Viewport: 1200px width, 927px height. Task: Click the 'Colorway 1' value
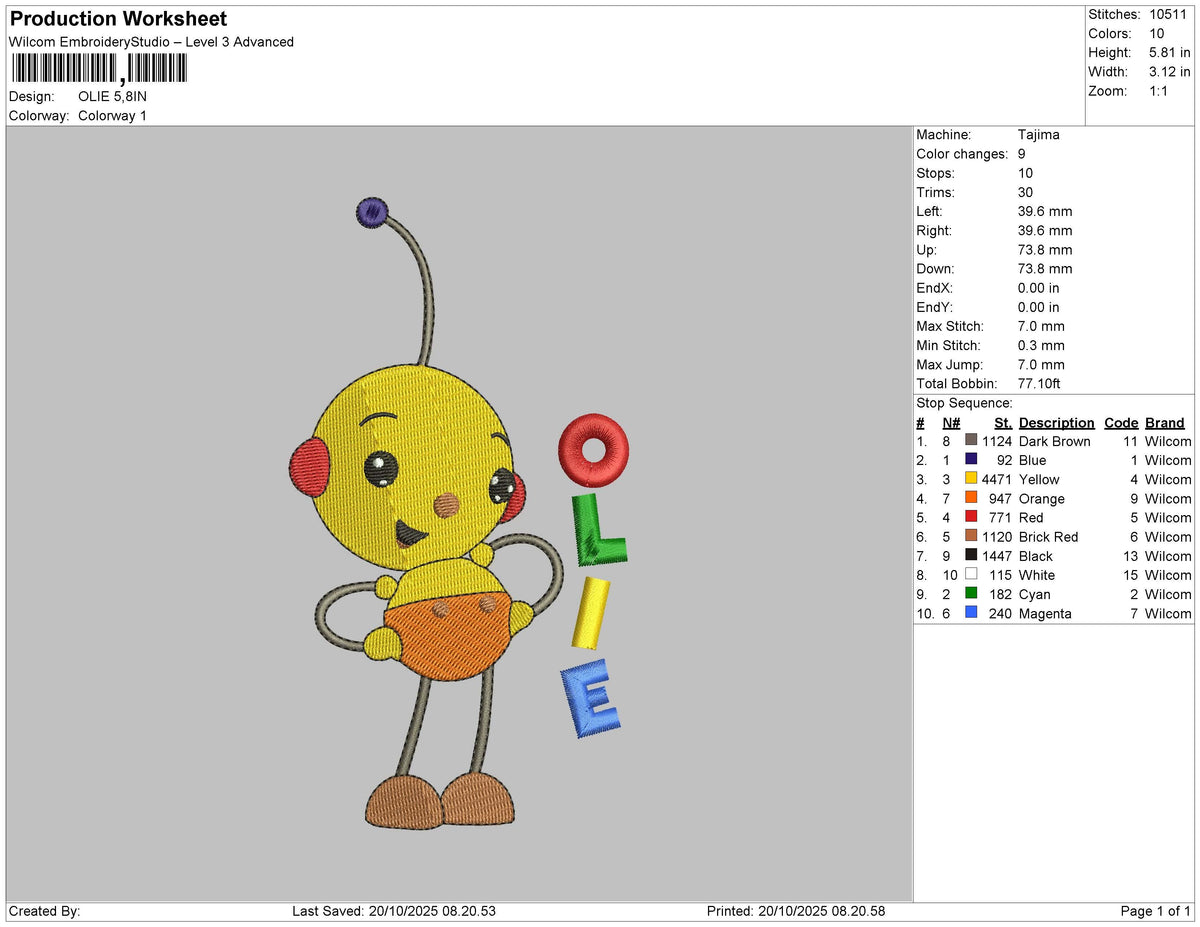click(x=112, y=116)
